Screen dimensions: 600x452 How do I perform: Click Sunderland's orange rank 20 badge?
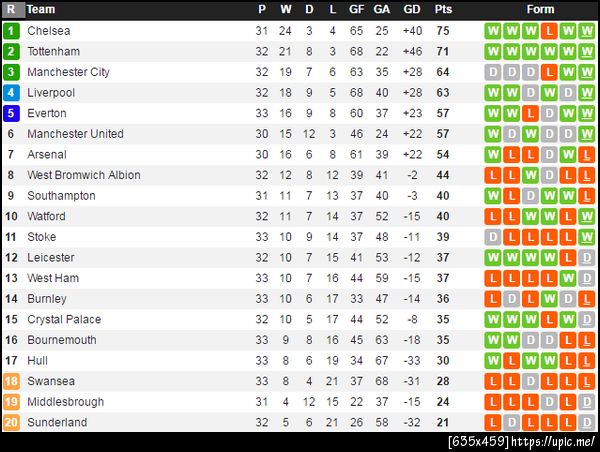click(x=11, y=422)
